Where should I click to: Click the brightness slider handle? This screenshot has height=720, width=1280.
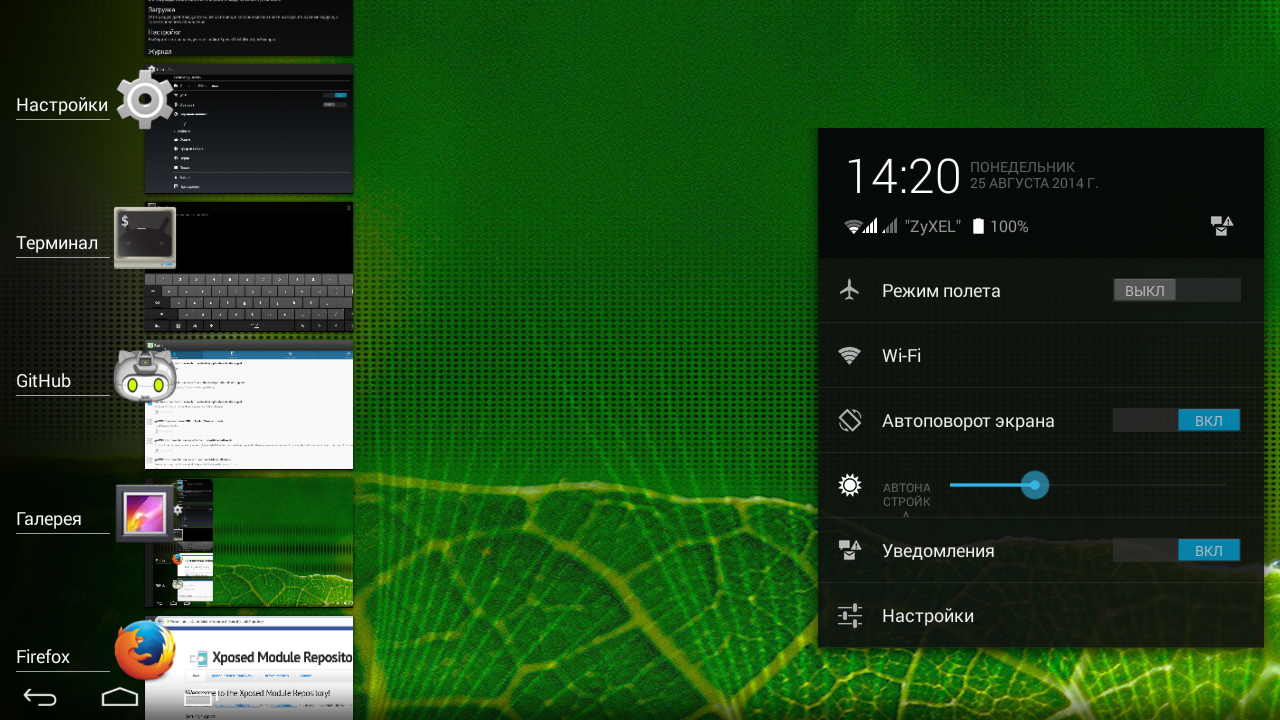pyautogui.click(x=1035, y=486)
